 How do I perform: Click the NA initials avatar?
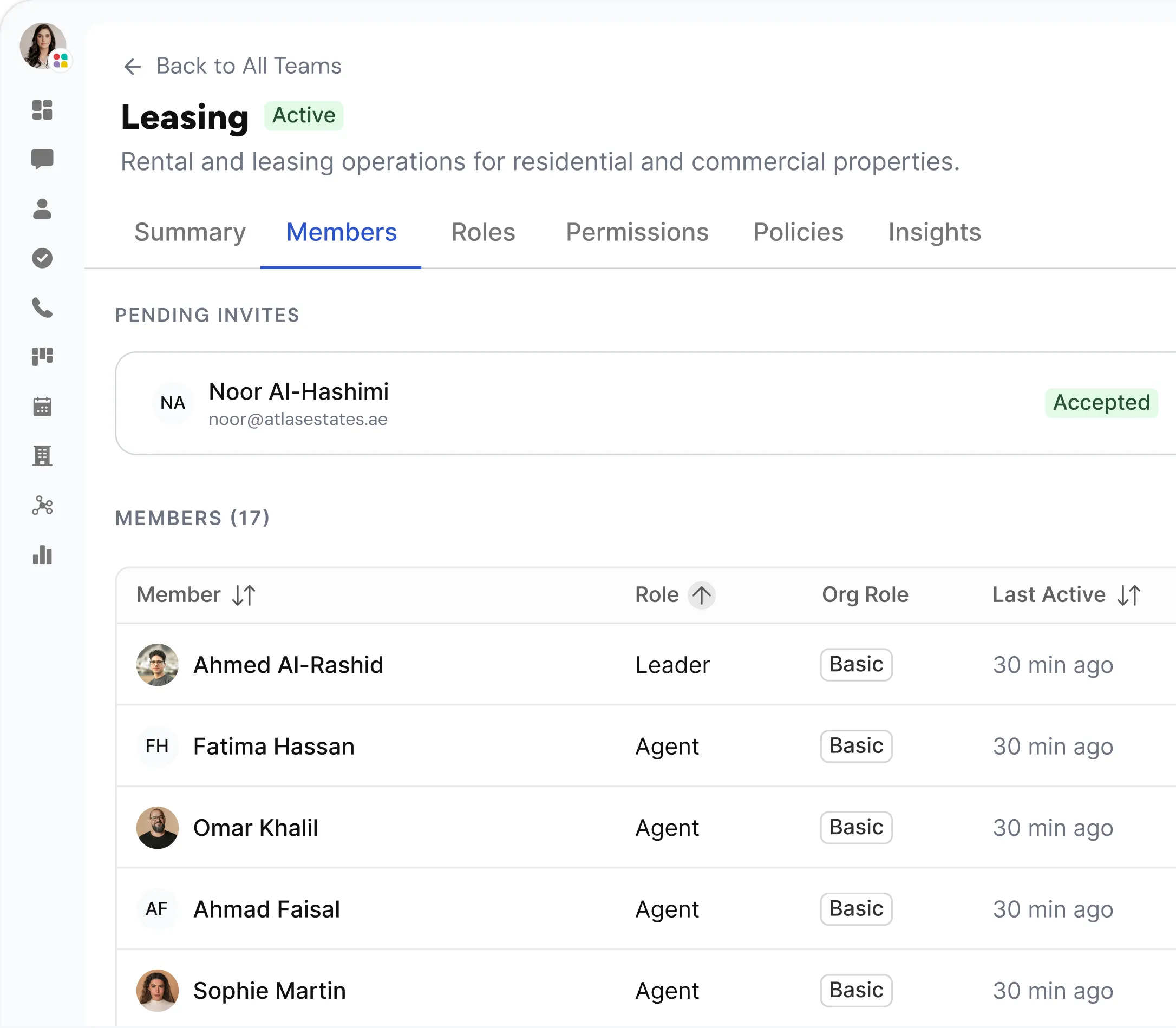[173, 403]
